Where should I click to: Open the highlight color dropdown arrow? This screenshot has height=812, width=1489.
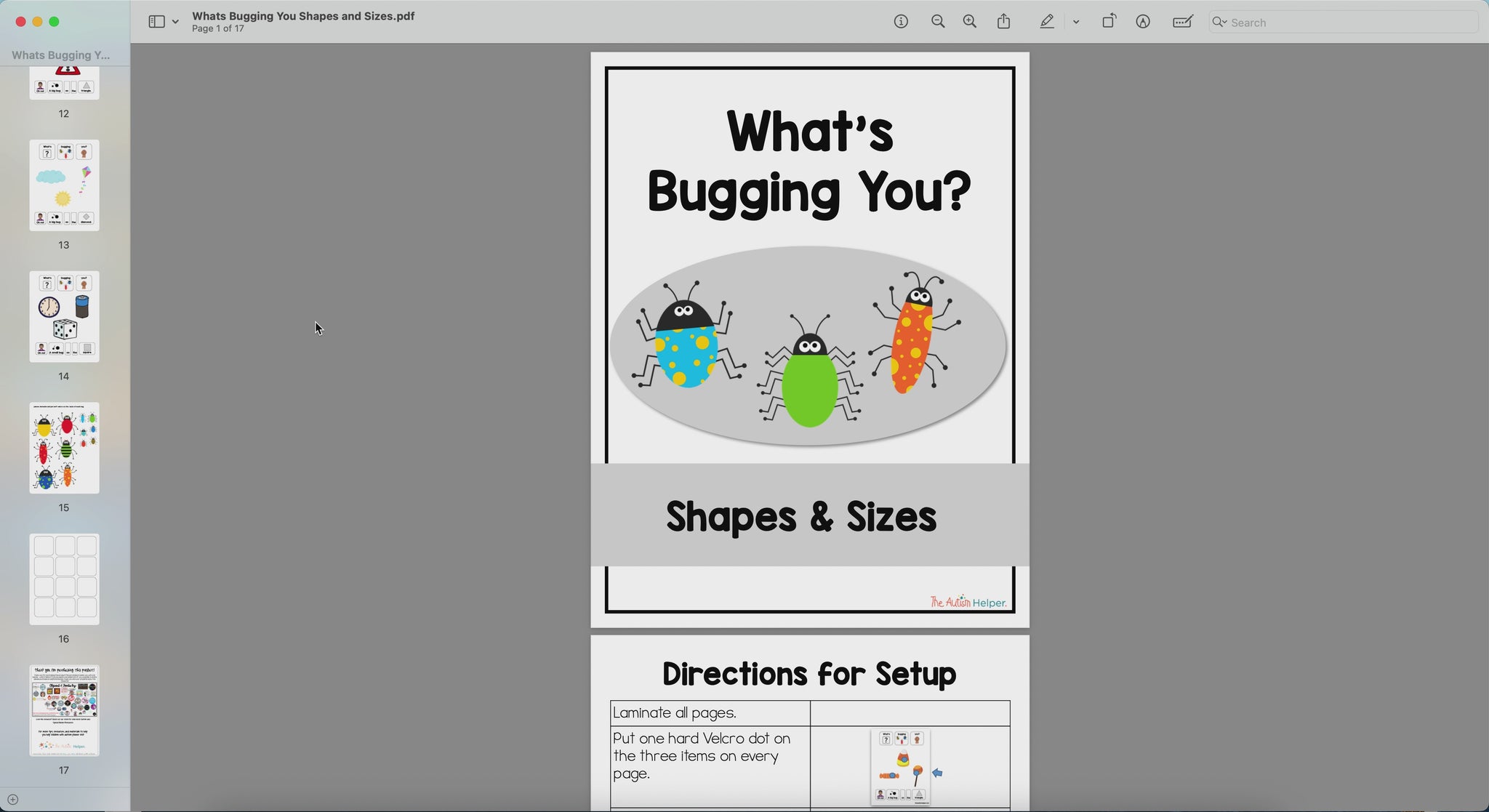pos(1076,22)
